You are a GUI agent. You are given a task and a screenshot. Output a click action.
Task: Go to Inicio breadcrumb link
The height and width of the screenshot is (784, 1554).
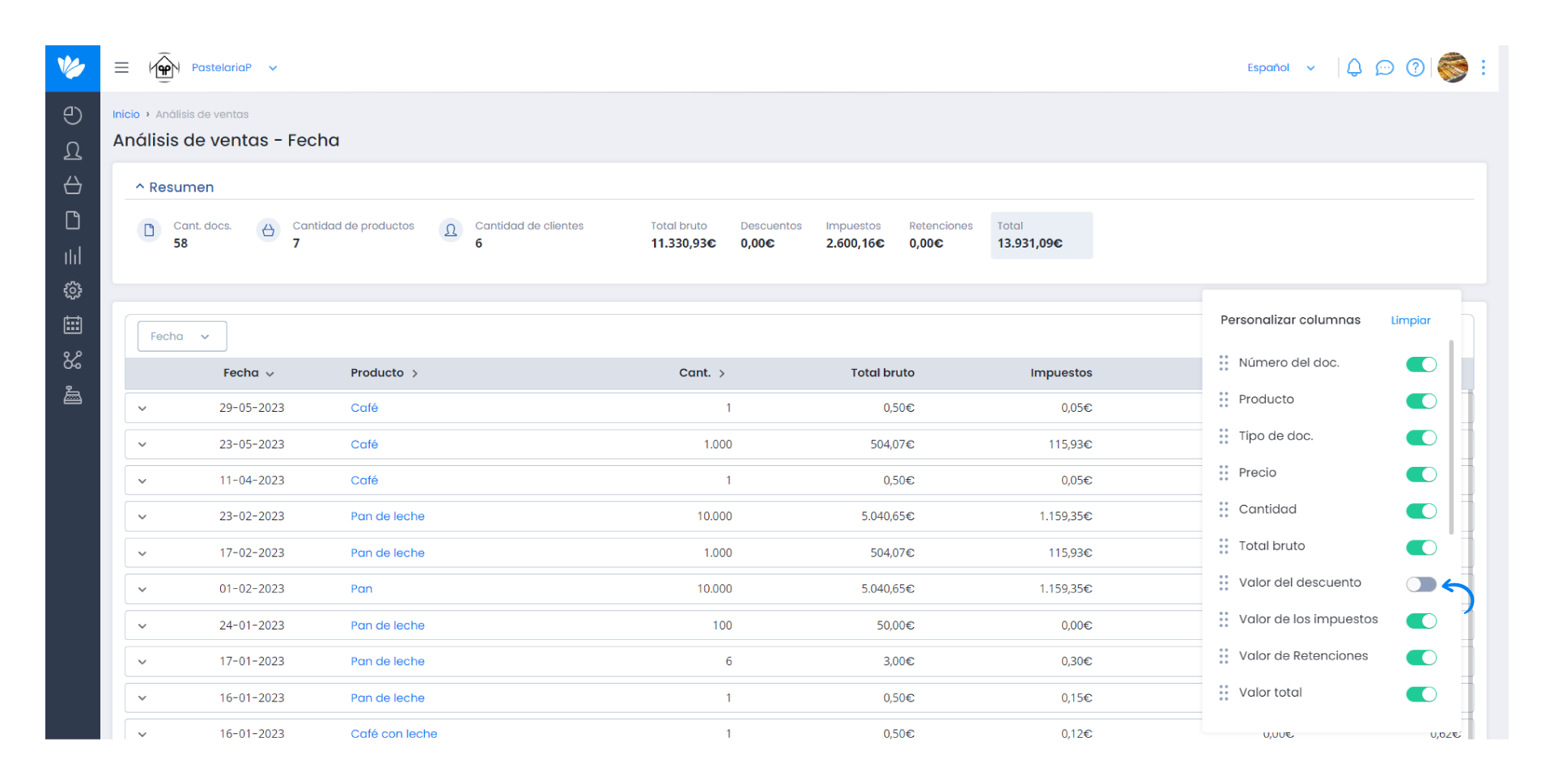[x=126, y=114]
